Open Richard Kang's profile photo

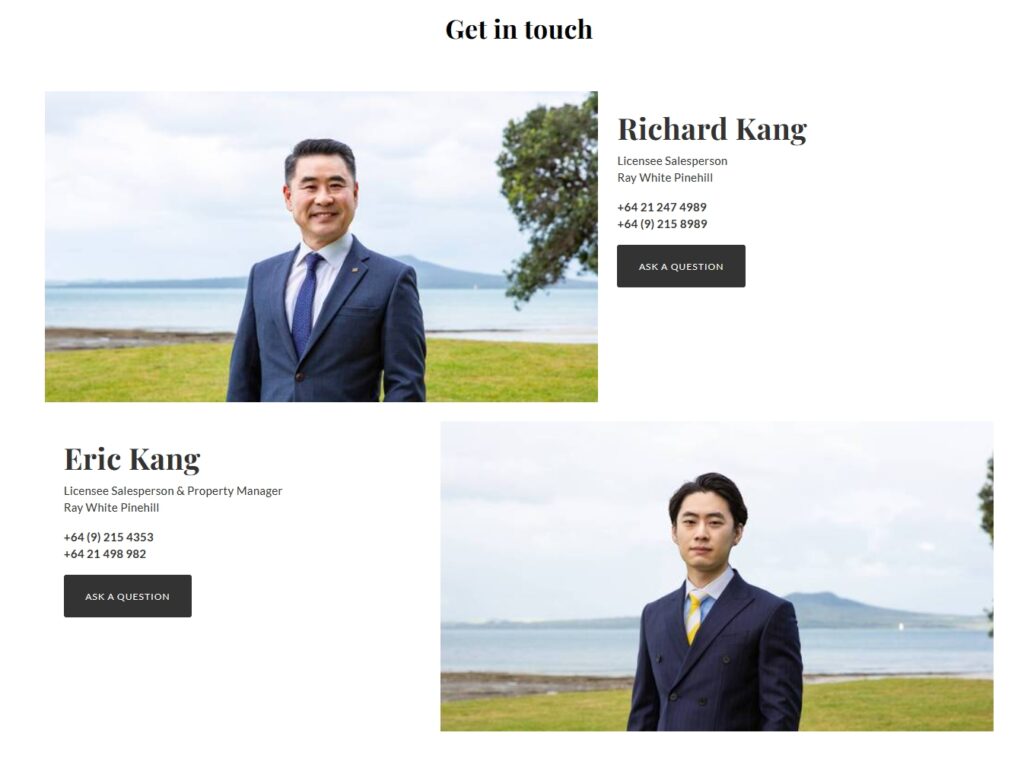click(x=321, y=246)
